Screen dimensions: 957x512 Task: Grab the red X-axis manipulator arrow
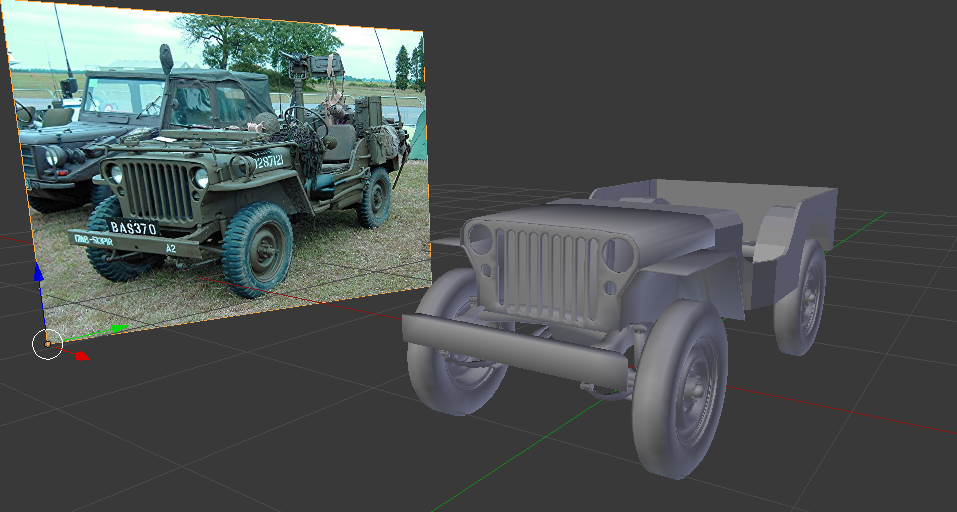[x=81, y=355]
